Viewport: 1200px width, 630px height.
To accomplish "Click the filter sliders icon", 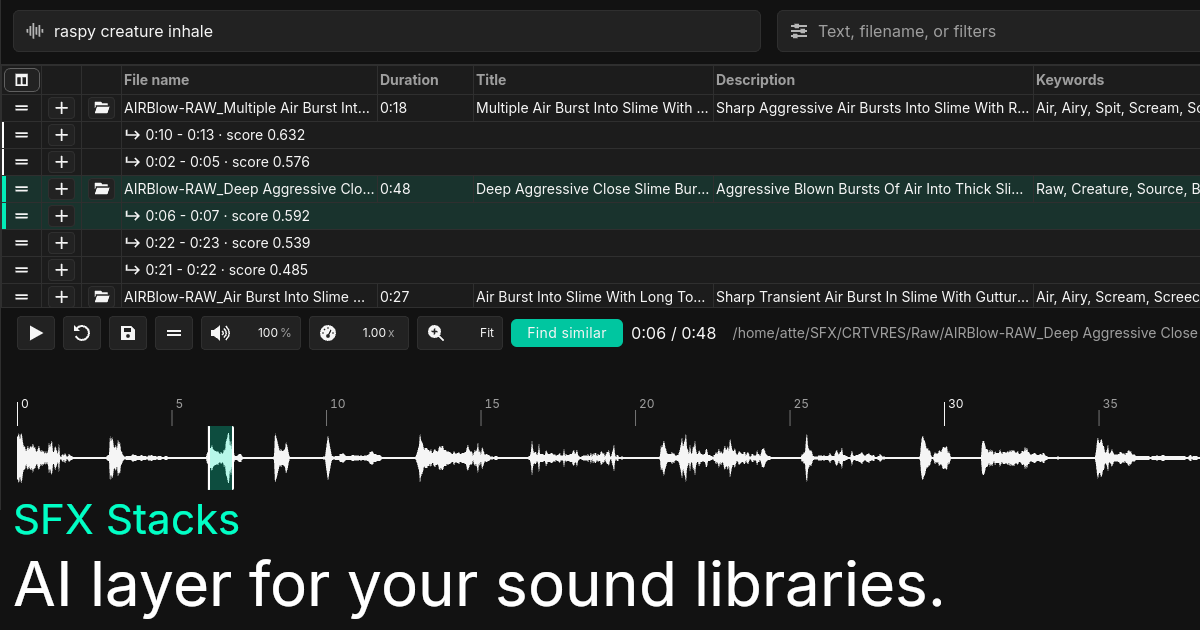I will (x=799, y=31).
